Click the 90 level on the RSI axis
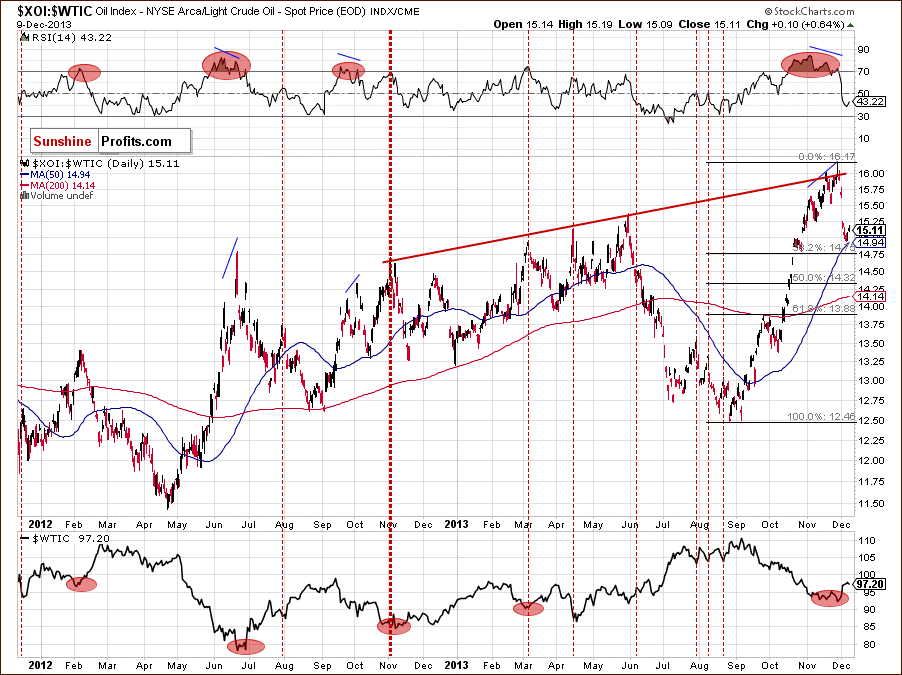Viewport: 902px width, 675px height. click(863, 50)
